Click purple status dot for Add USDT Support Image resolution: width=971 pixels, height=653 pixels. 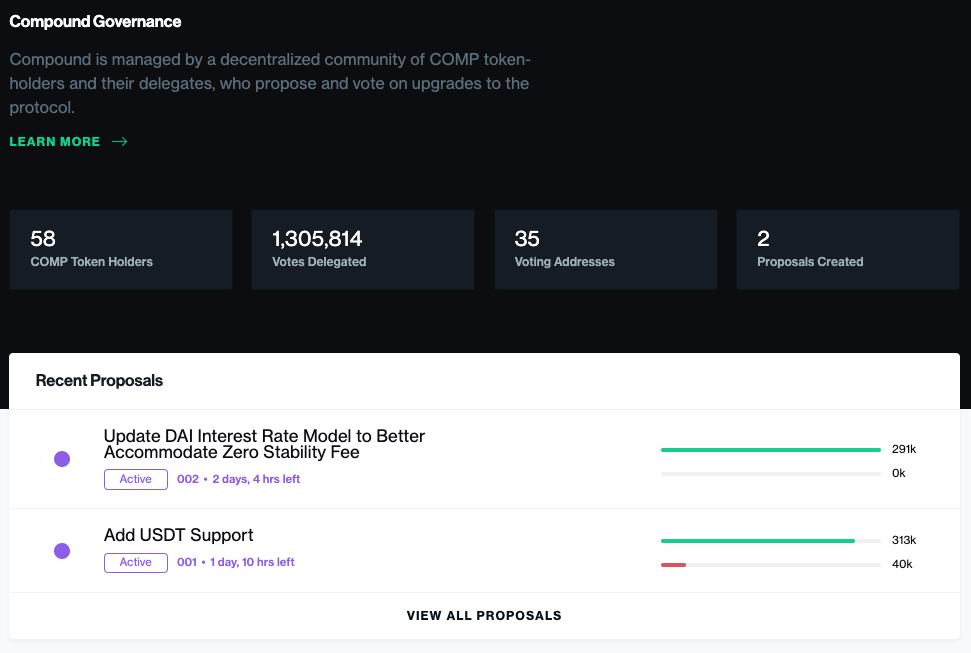pyautogui.click(x=62, y=551)
